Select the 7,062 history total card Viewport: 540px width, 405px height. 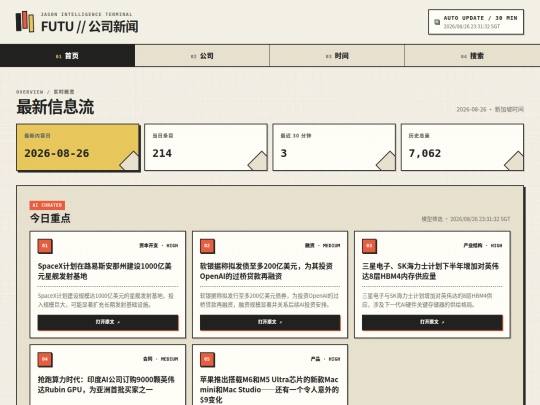tap(463, 147)
